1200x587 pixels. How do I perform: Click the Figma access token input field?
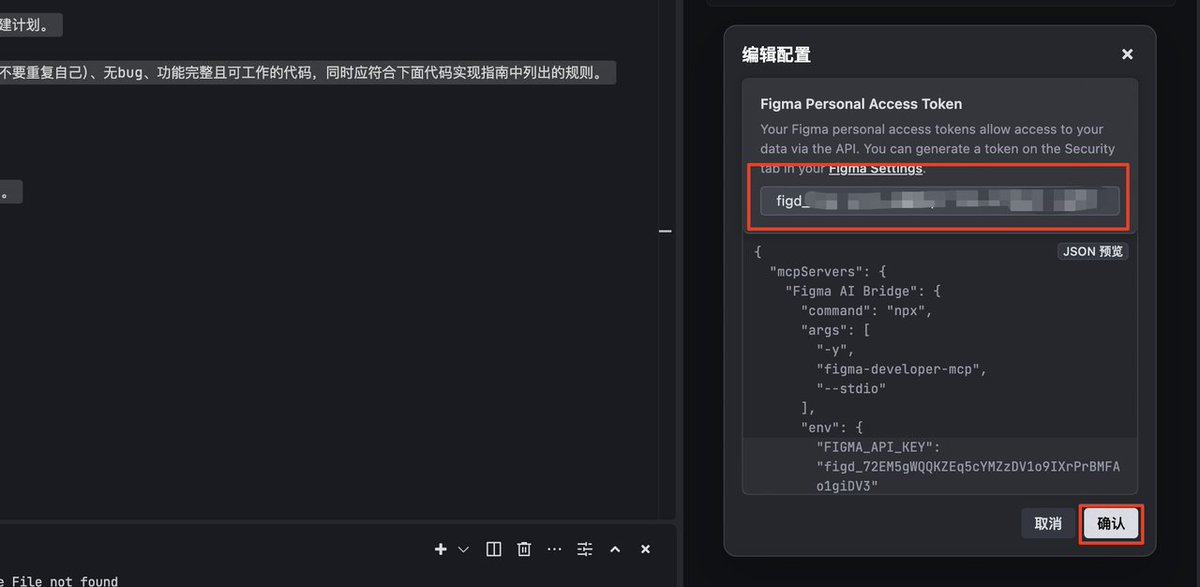(939, 201)
